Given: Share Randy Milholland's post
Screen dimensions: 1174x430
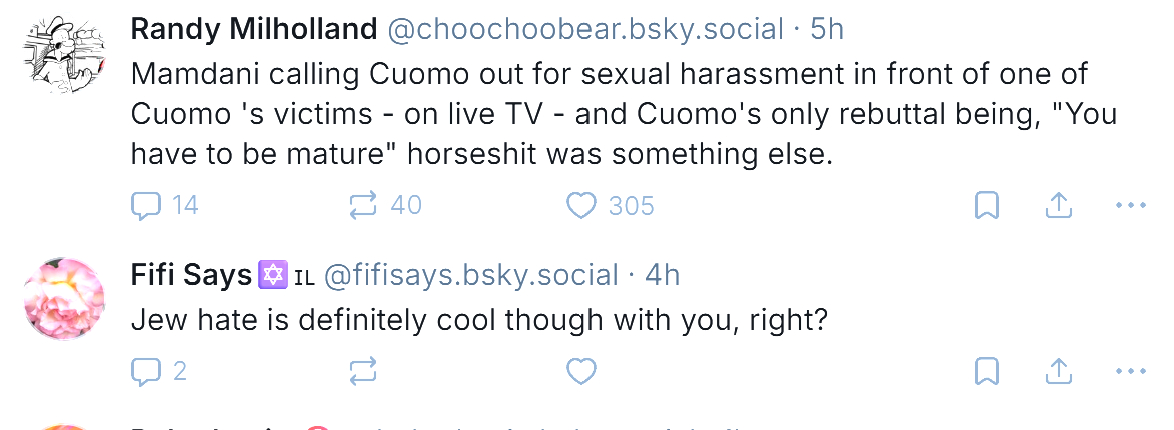Looking at the screenshot, I should point(1058,206).
